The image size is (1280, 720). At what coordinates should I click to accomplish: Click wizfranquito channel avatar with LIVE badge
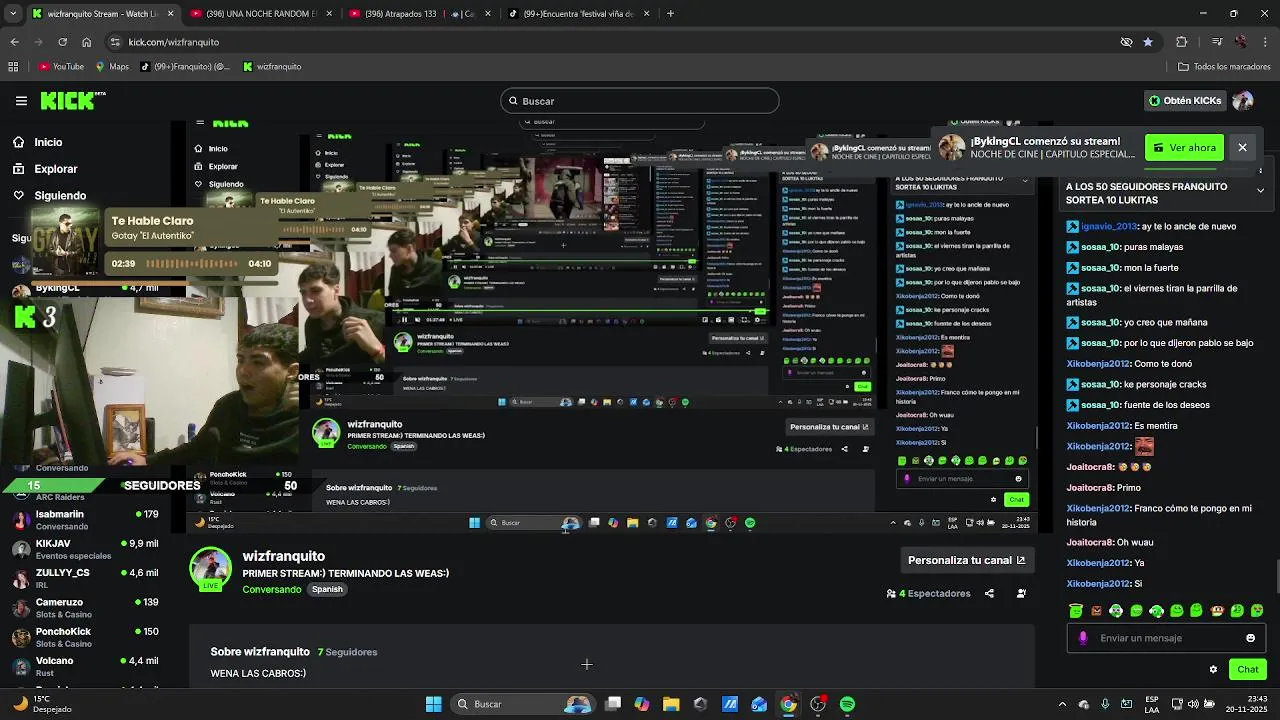coord(210,569)
